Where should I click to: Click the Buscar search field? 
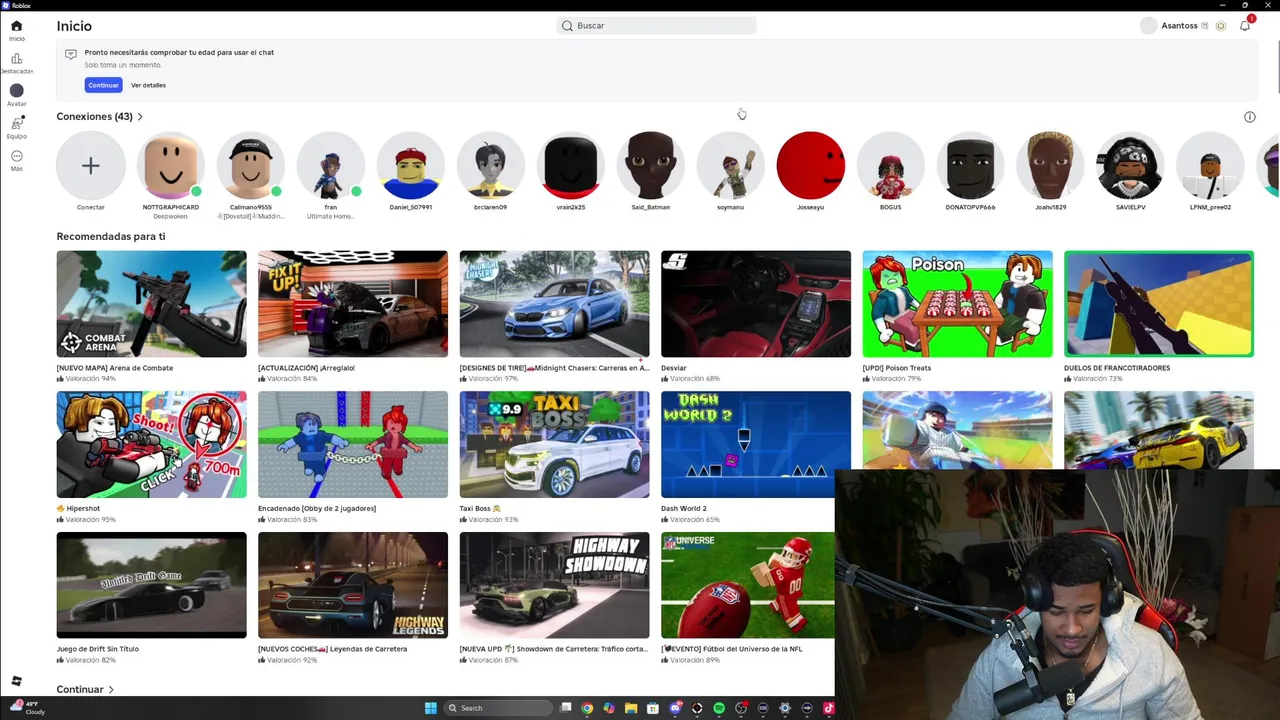tap(656, 26)
